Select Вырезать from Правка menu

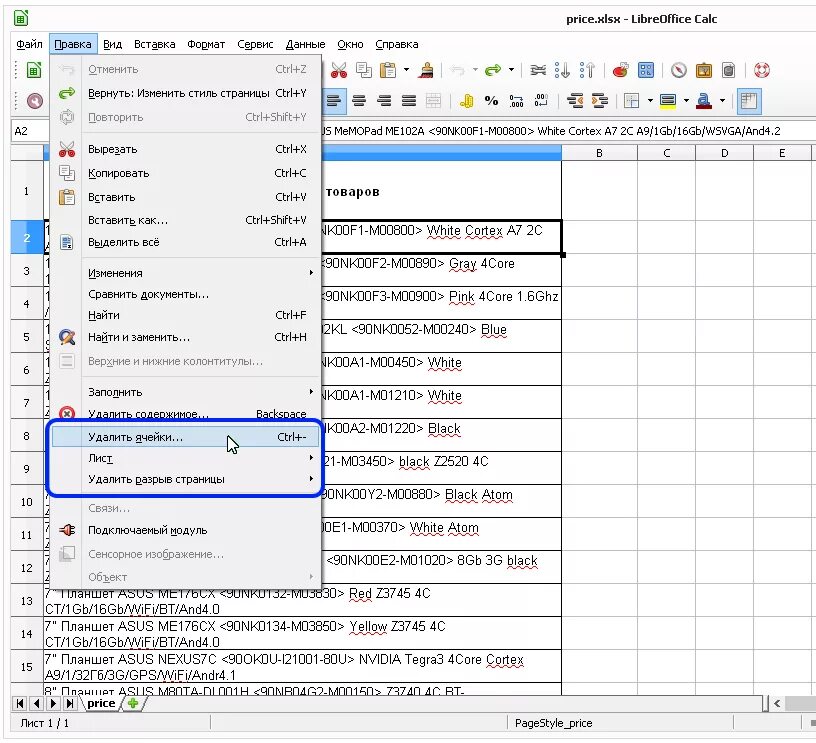(185, 149)
